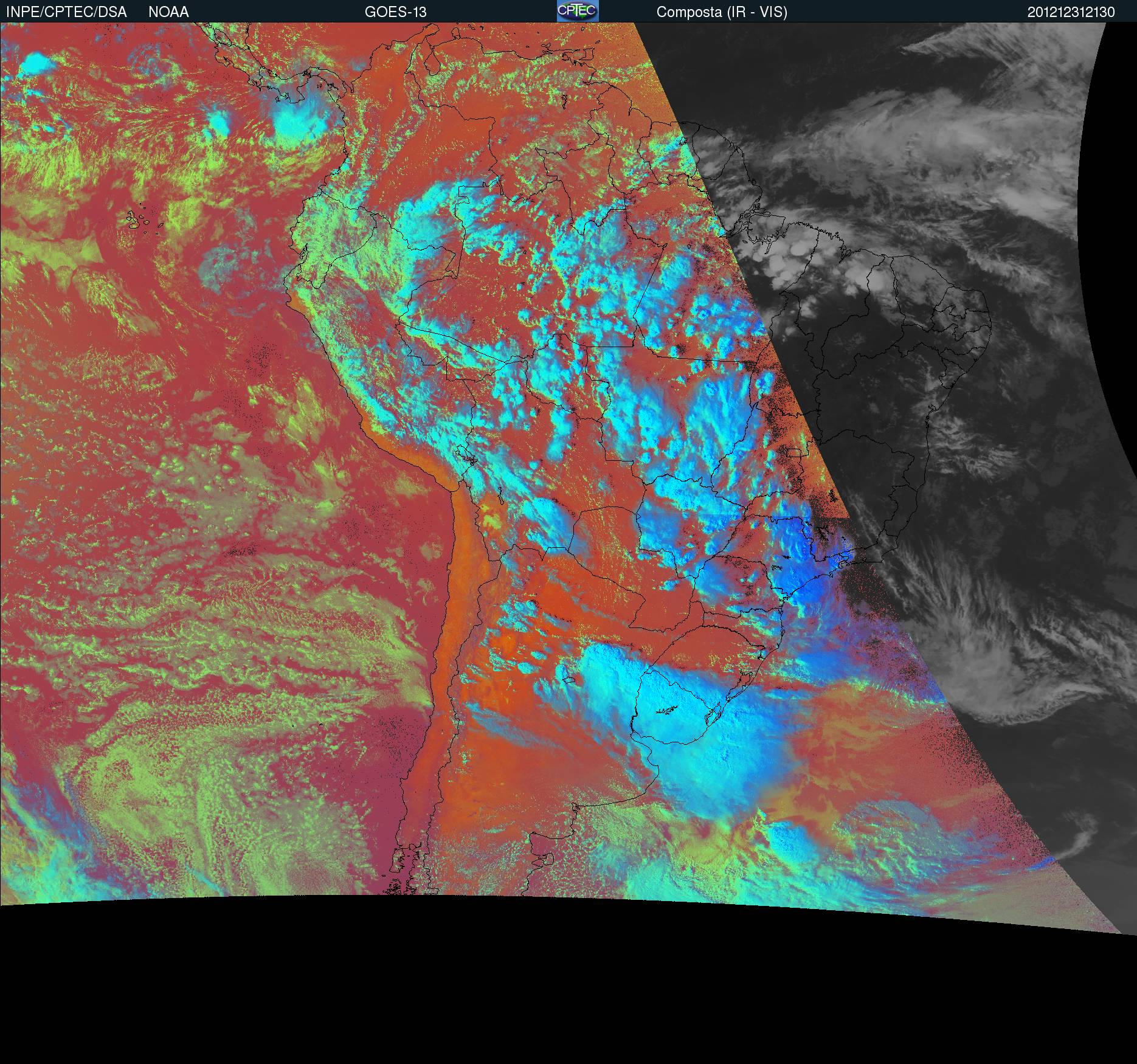
Task: Click the NOAA text in the header
Action: point(168,12)
